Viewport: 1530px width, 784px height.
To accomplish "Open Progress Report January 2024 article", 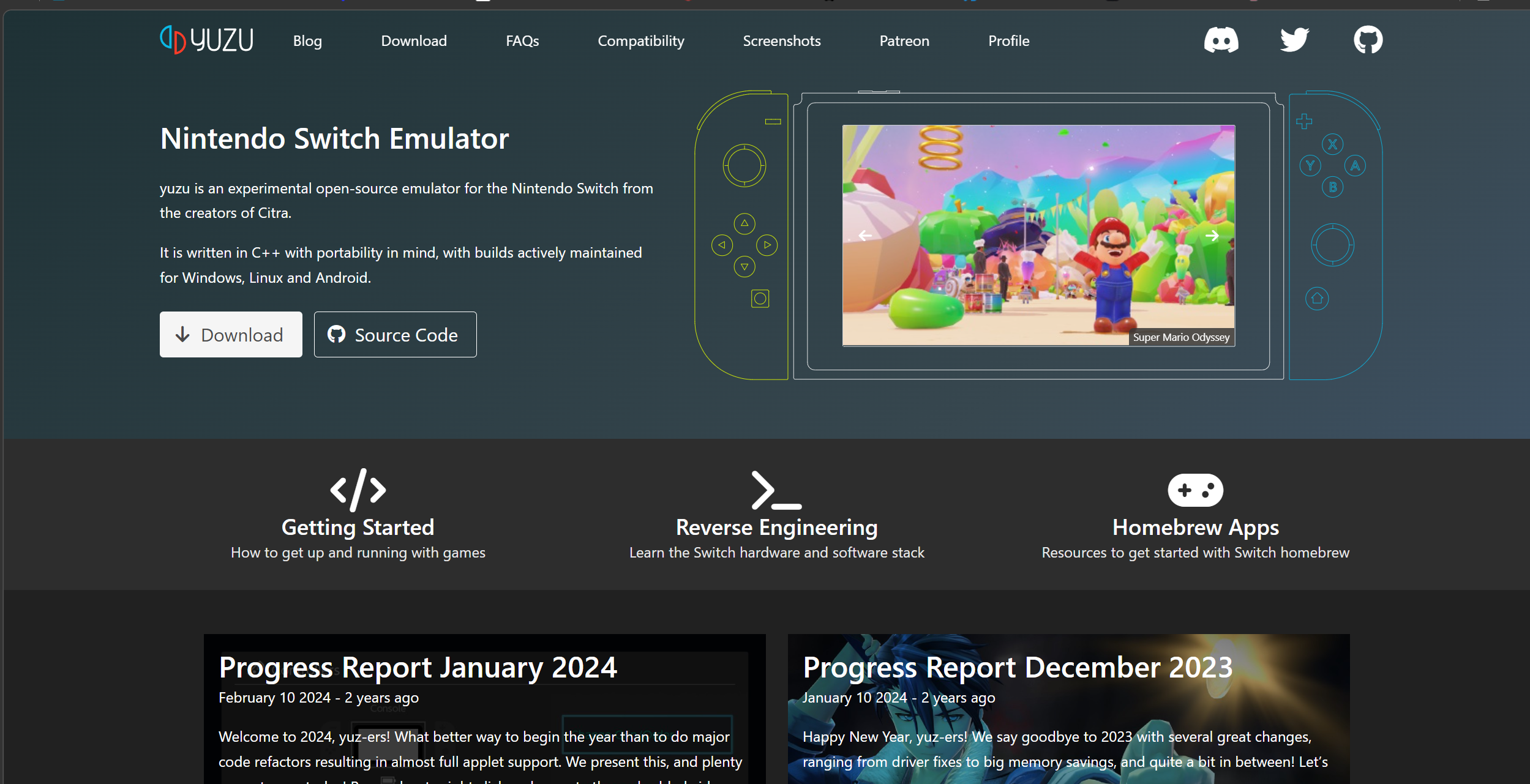I will click(418, 667).
